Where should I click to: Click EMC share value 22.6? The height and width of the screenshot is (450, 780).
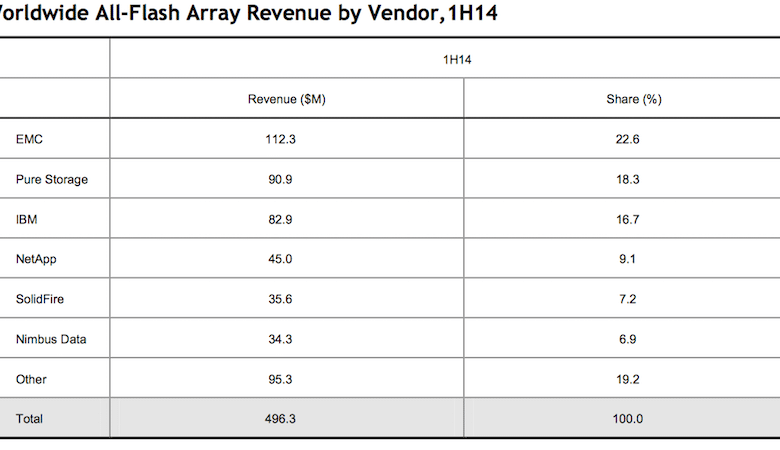(627, 139)
